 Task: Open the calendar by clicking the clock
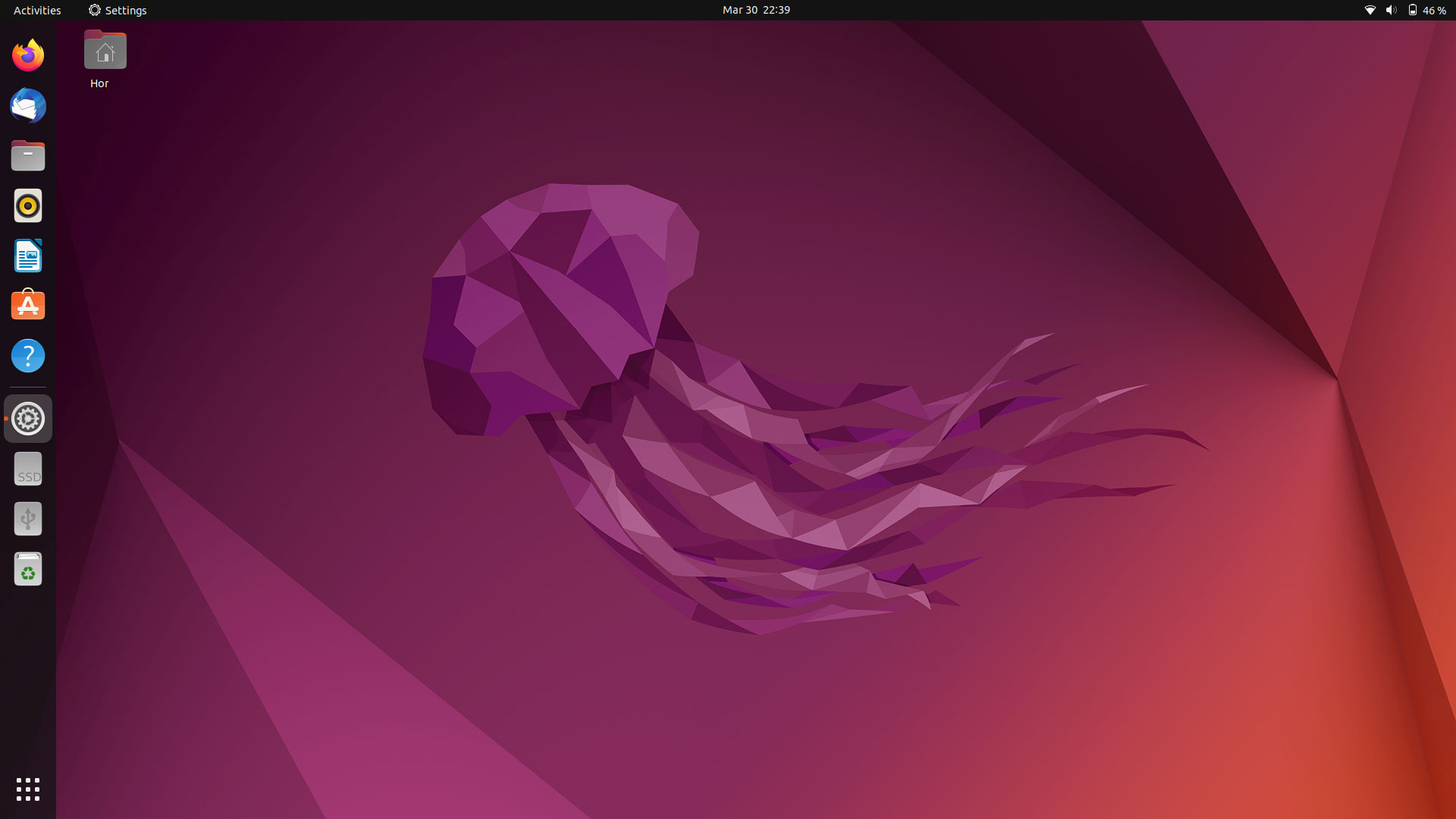(755, 10)
